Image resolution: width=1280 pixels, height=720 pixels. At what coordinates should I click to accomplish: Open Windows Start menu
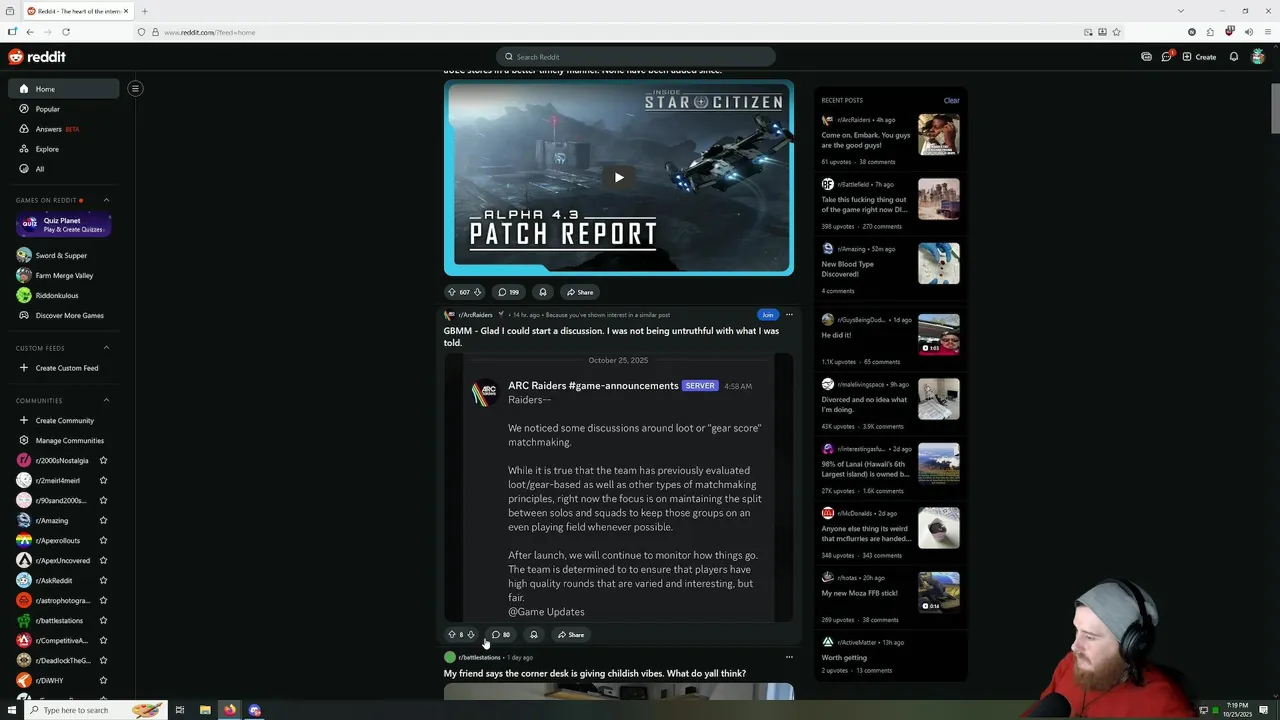click(11, 710)
